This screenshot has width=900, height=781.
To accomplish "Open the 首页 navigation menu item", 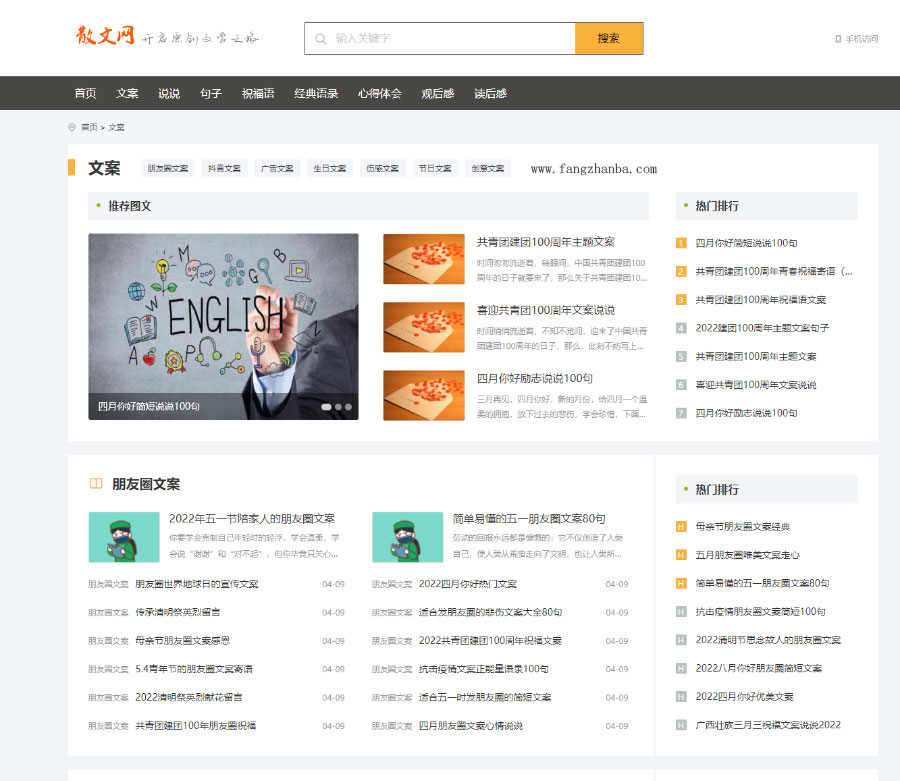I will click(x=85, y=93).
